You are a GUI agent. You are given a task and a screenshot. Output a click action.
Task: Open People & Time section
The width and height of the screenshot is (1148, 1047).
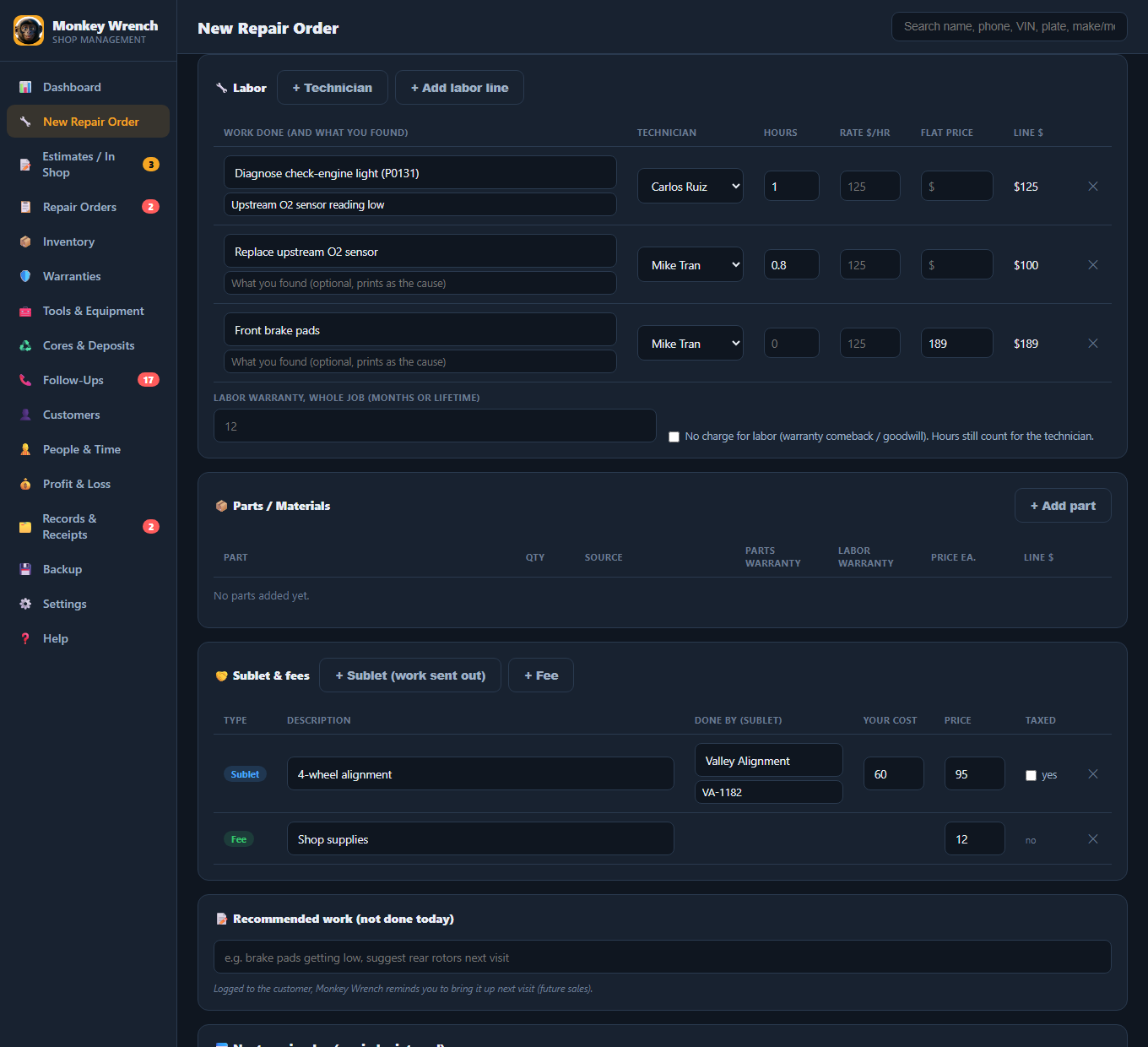(88, 449)
